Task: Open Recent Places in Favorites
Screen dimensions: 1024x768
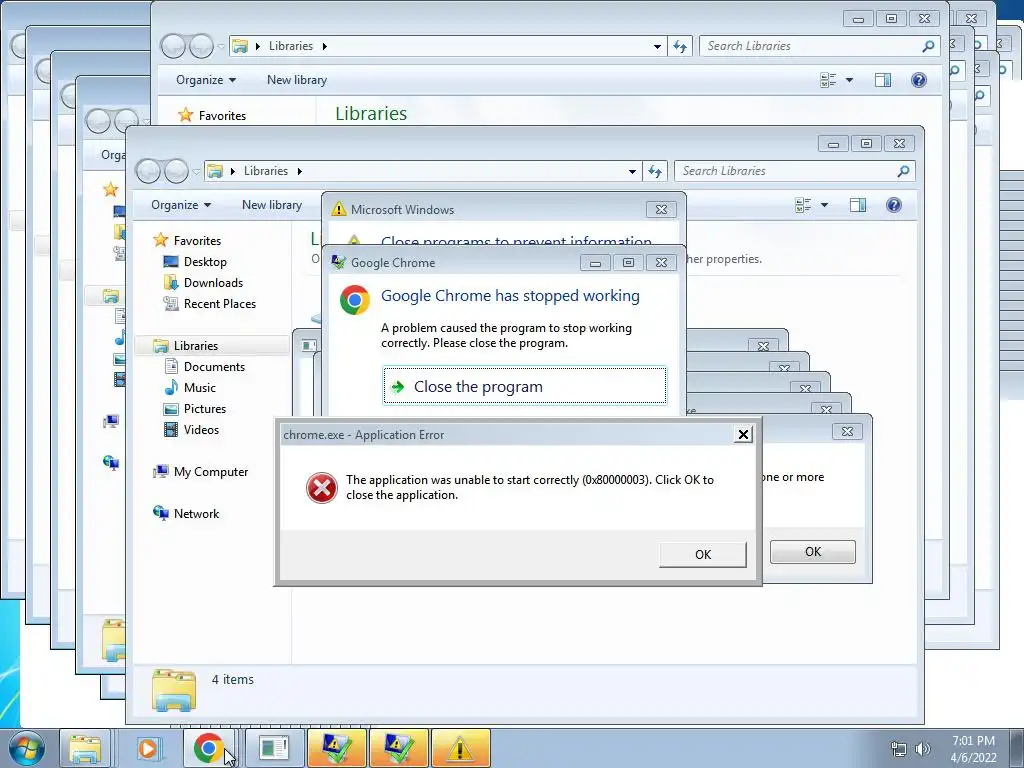Action: pyautogui.click(x=219, y=304)
